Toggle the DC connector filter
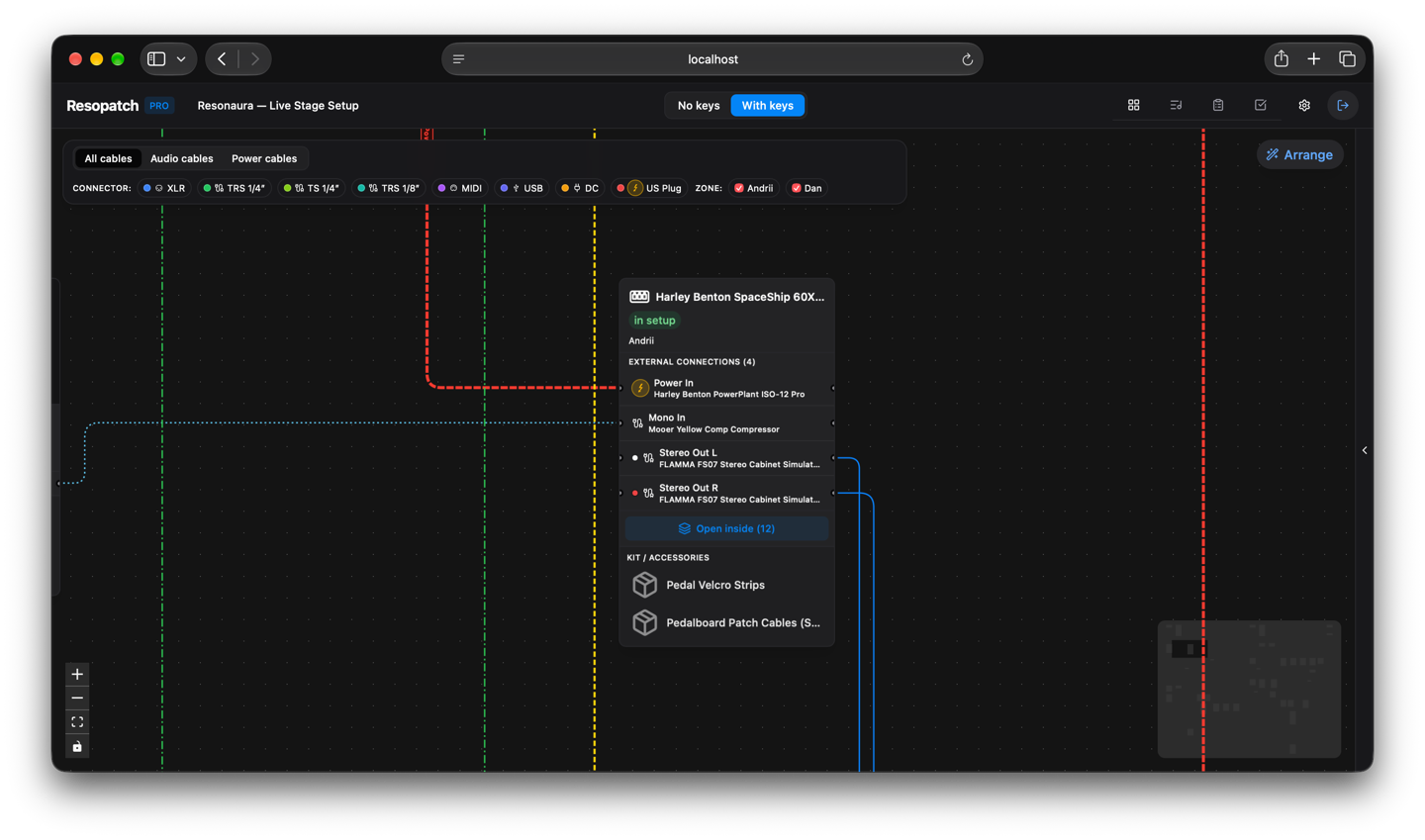 point(580,188)
